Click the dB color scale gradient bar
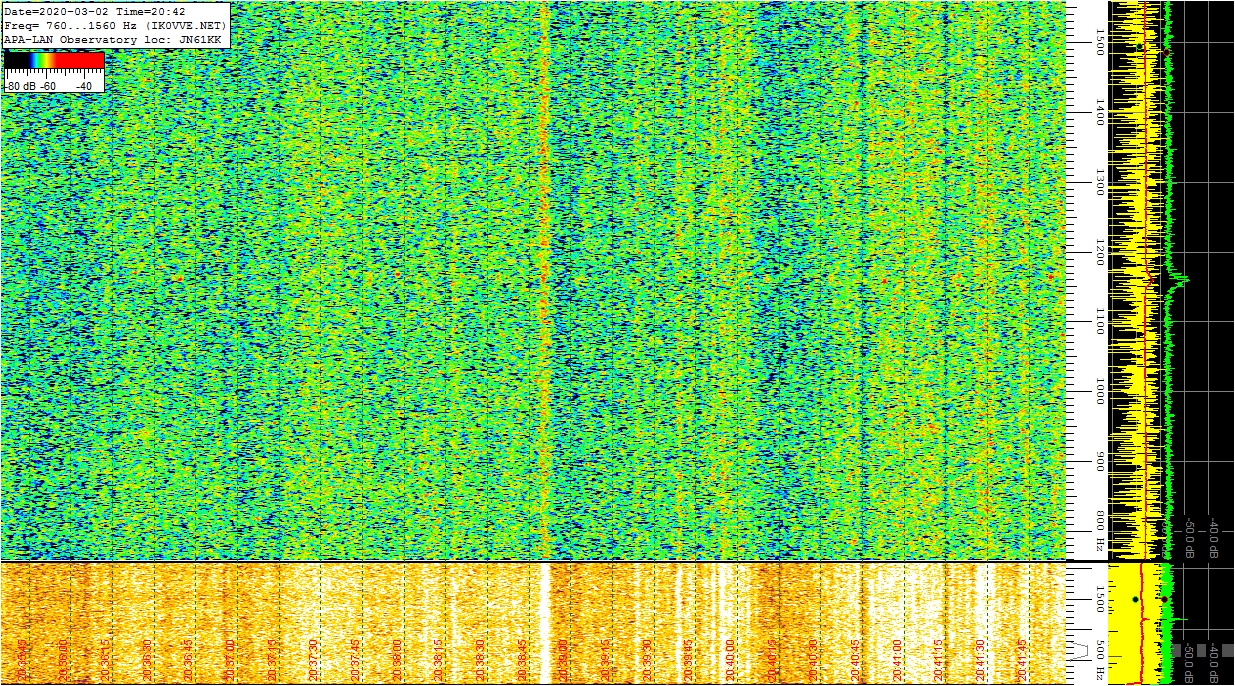 54,60
